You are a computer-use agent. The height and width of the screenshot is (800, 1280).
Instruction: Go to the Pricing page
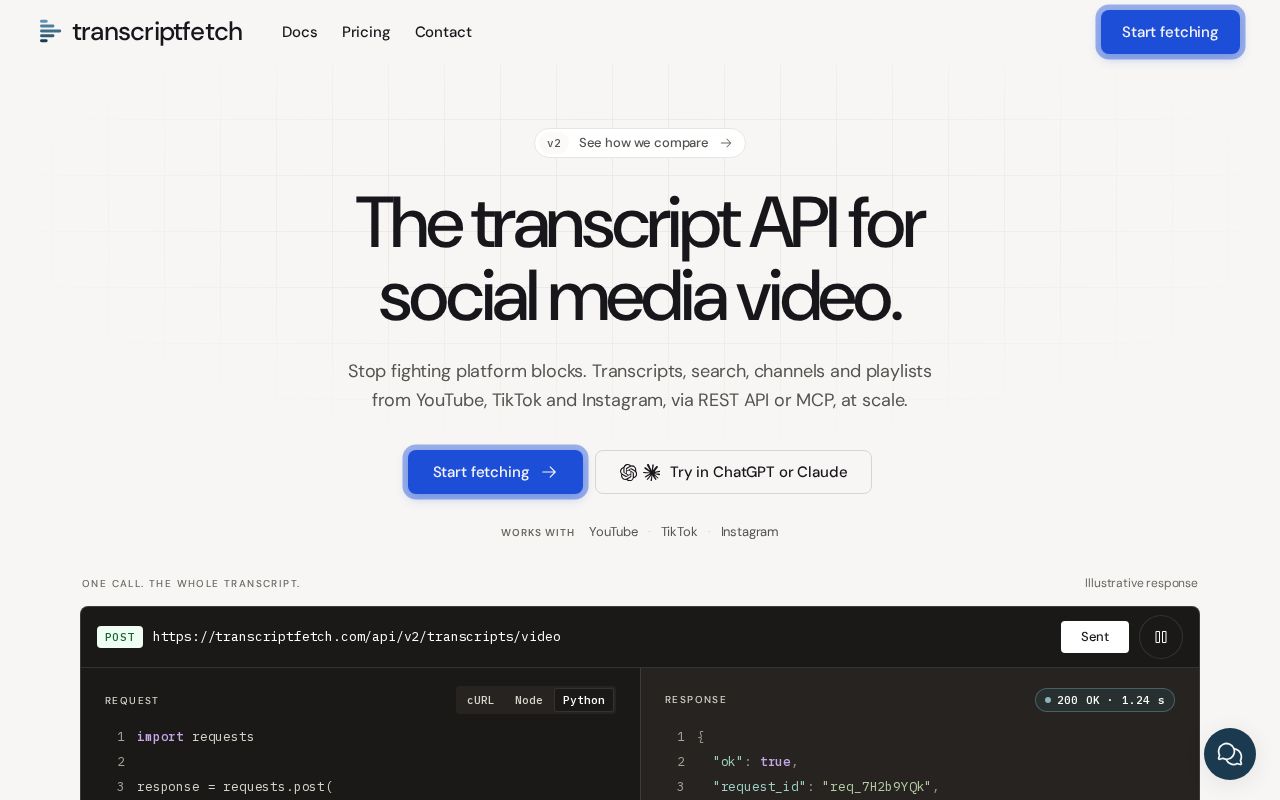[x=366, y=32]
